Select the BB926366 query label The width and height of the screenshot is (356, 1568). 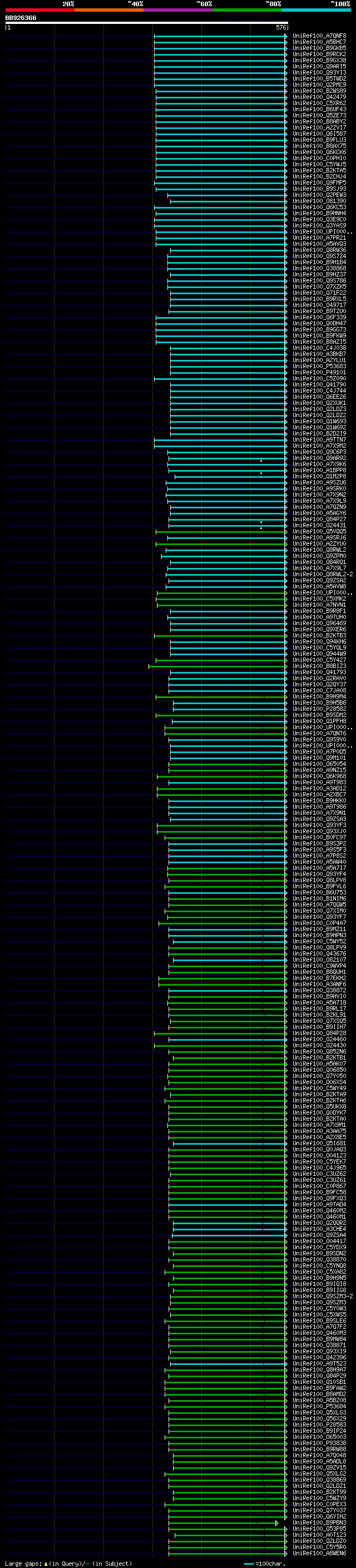(21, 18)
